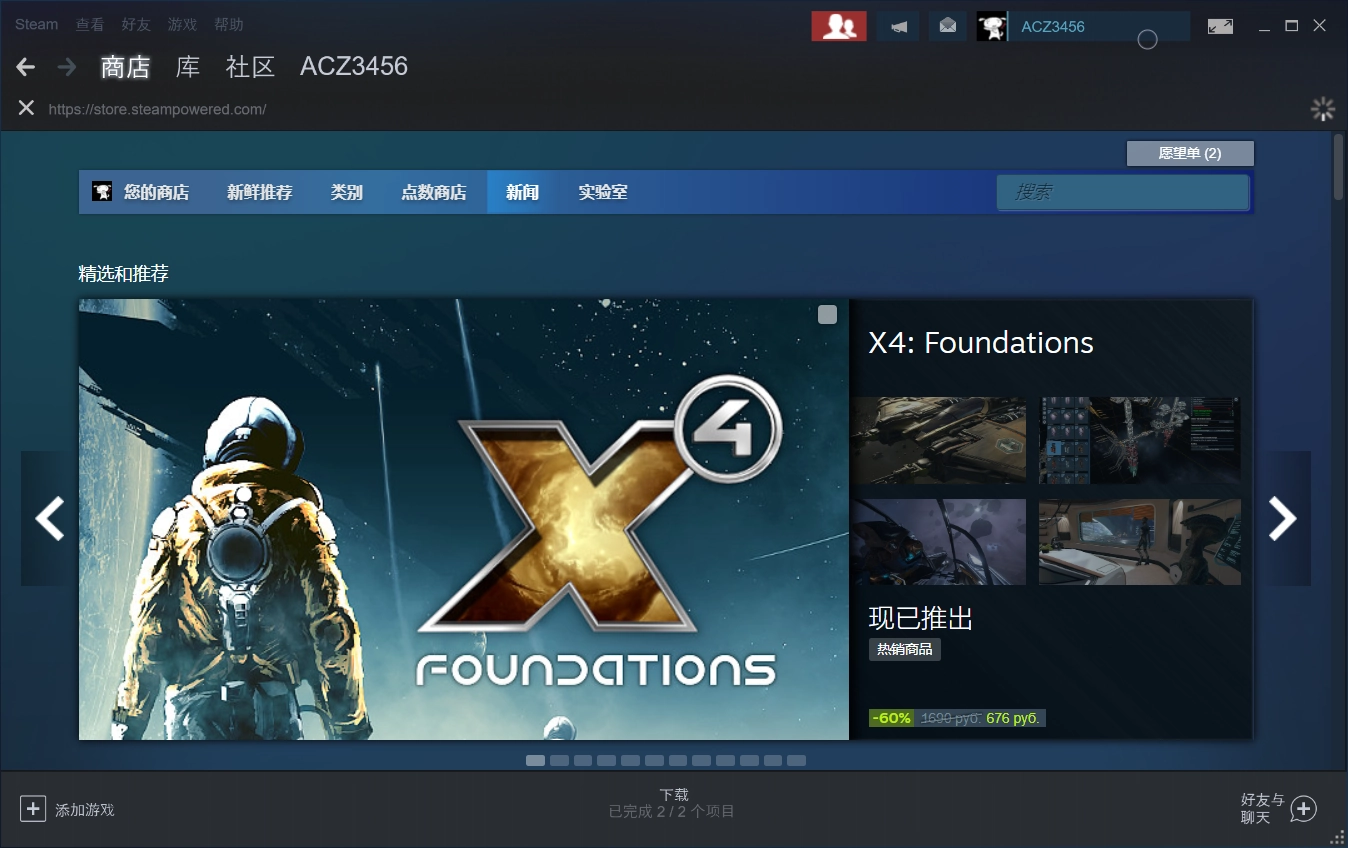The height and width of the screenshot is (848, 1348).
Task: Open the inbox envelope icon
Action: pyautogui.click(x=947, y=27)
